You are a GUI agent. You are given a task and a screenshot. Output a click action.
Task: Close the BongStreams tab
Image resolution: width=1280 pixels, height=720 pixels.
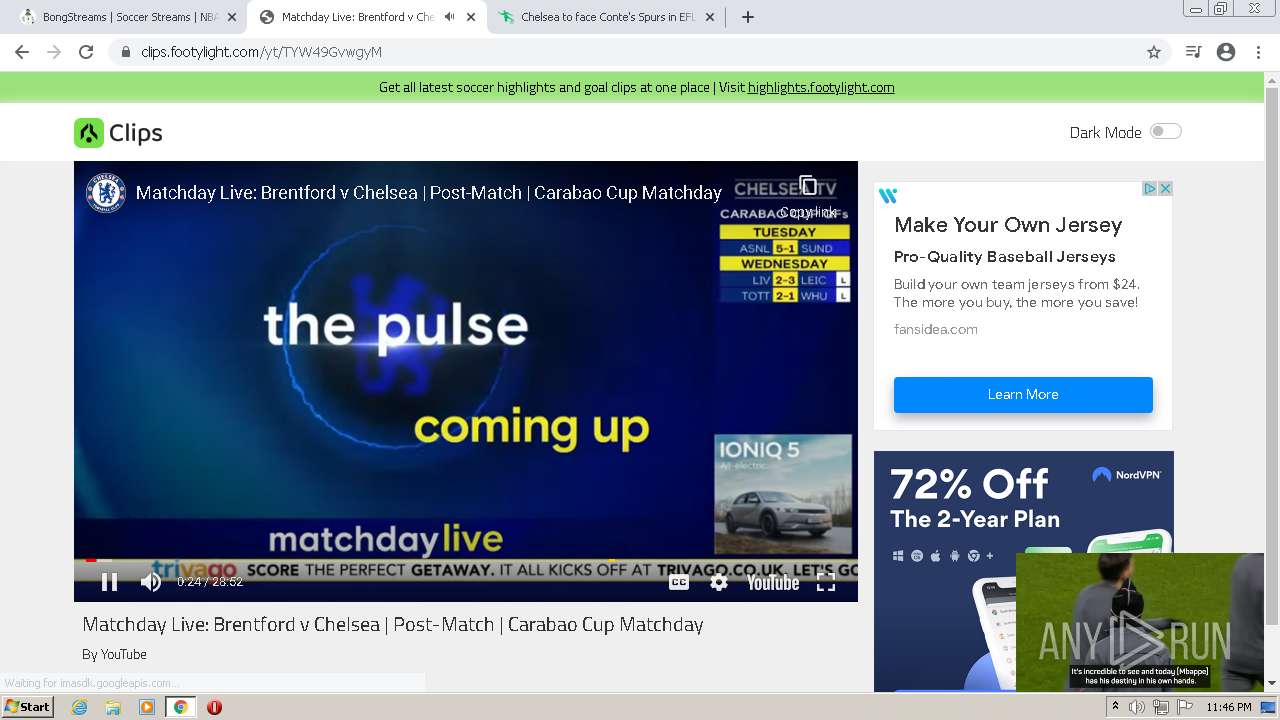tap(232, 17)
